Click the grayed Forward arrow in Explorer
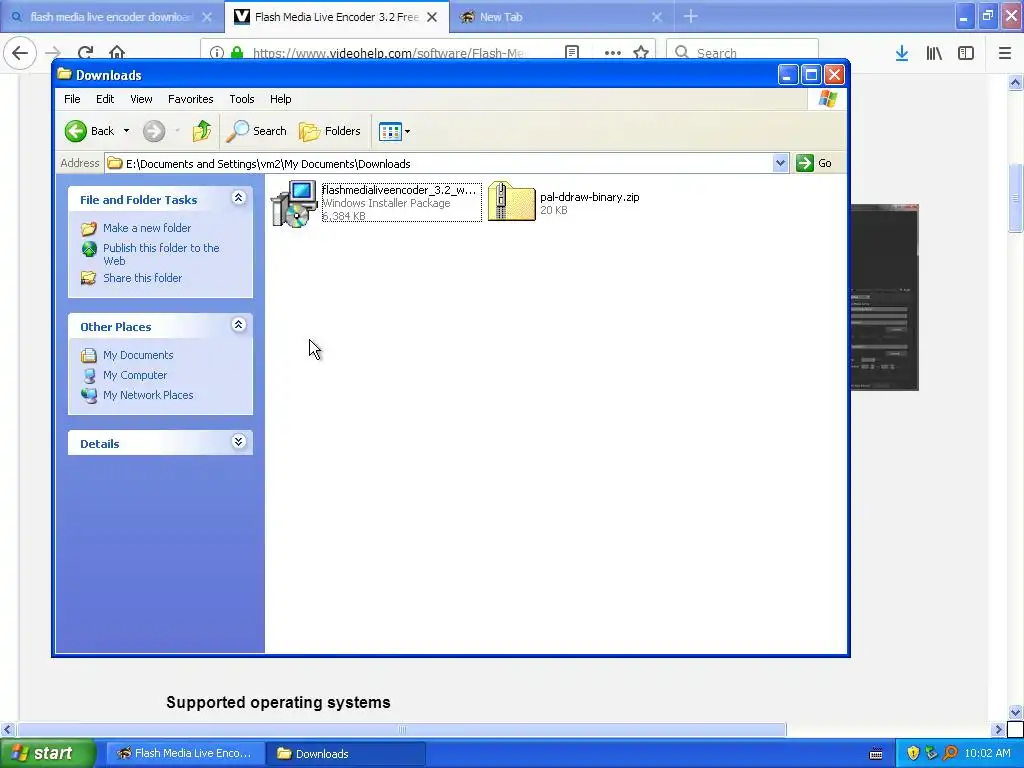This screenshot has width=1024, height=768. pyautogui.click(x=154, y=131)
